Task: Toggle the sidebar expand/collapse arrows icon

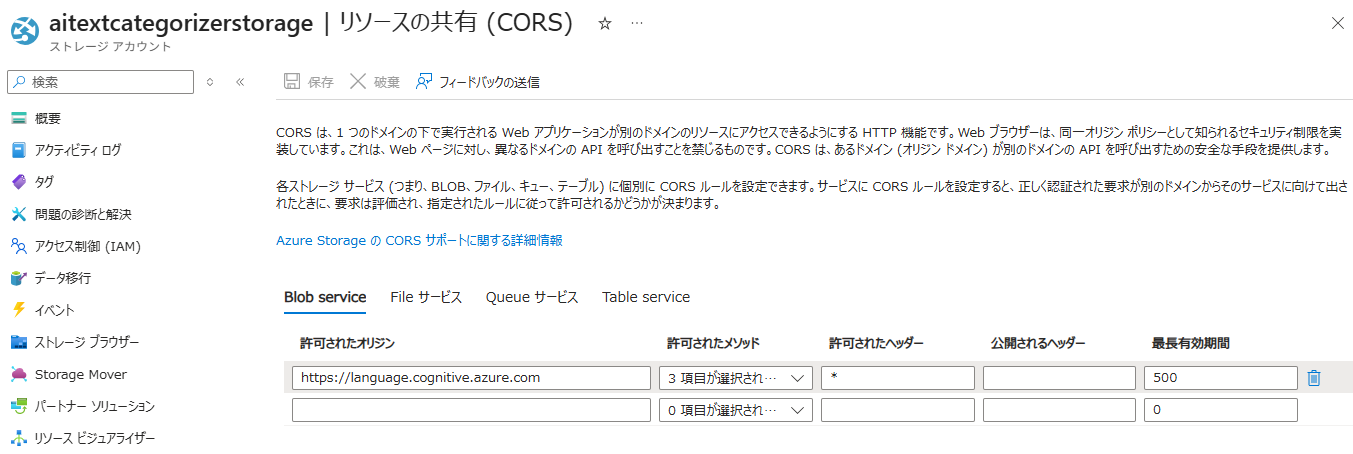Action: point(210,82)
